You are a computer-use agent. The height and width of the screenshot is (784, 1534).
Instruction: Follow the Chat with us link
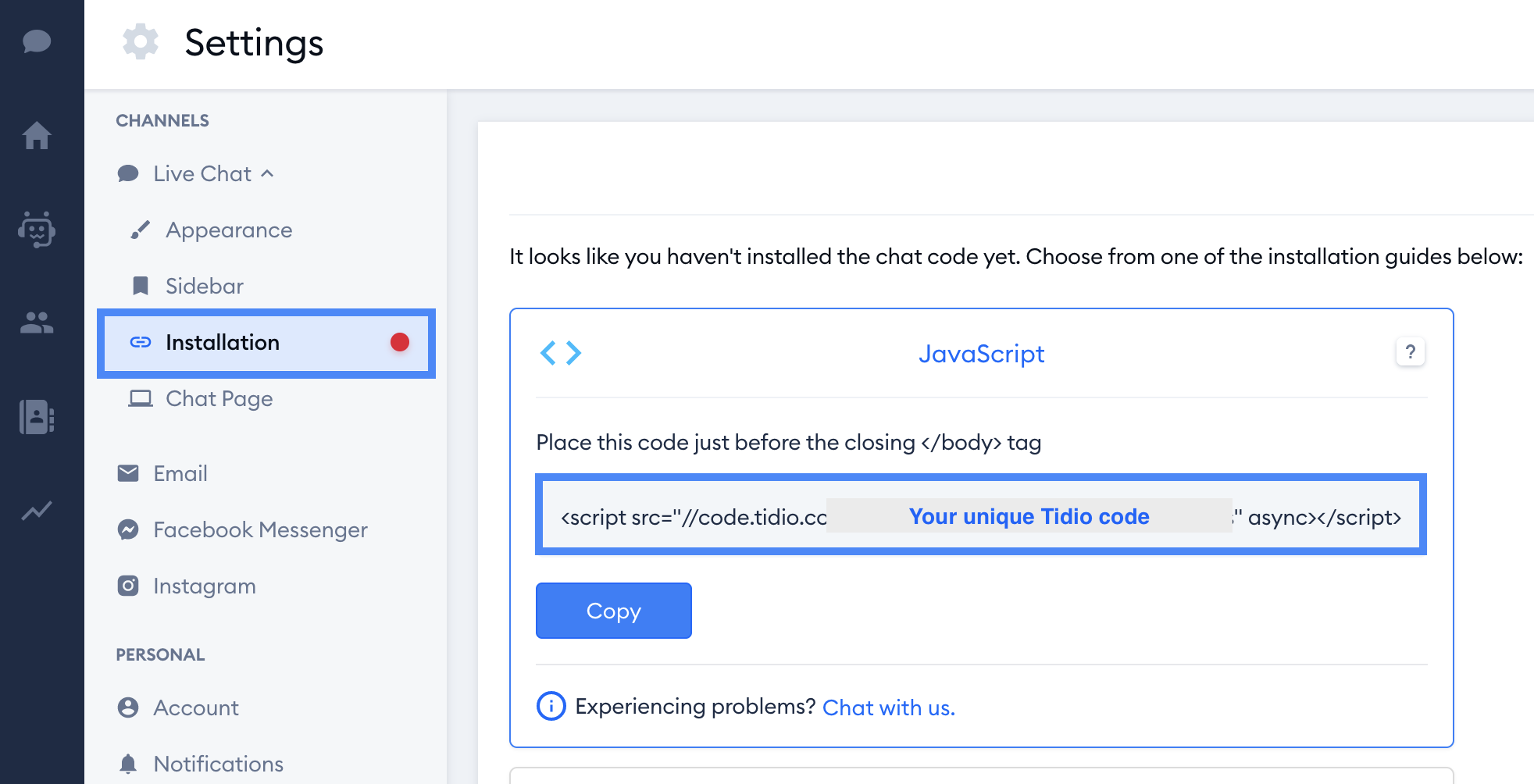point(889,707)
